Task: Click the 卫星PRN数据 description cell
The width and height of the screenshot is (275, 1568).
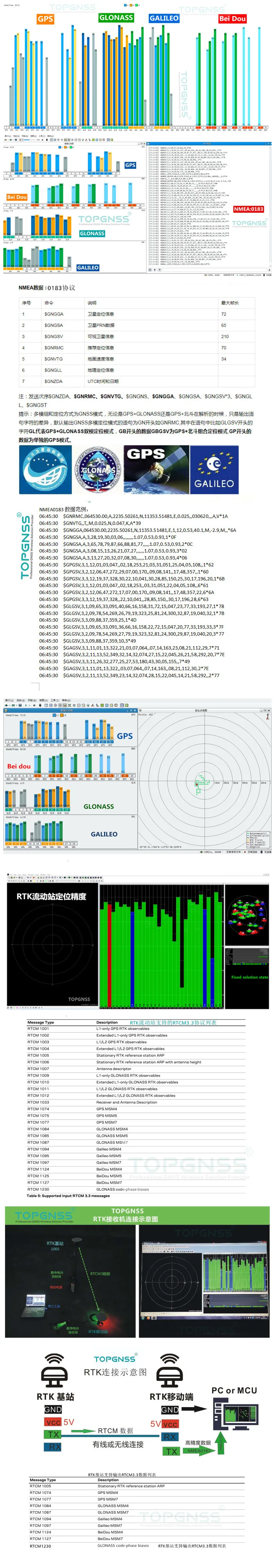Action: coord(101,325)
